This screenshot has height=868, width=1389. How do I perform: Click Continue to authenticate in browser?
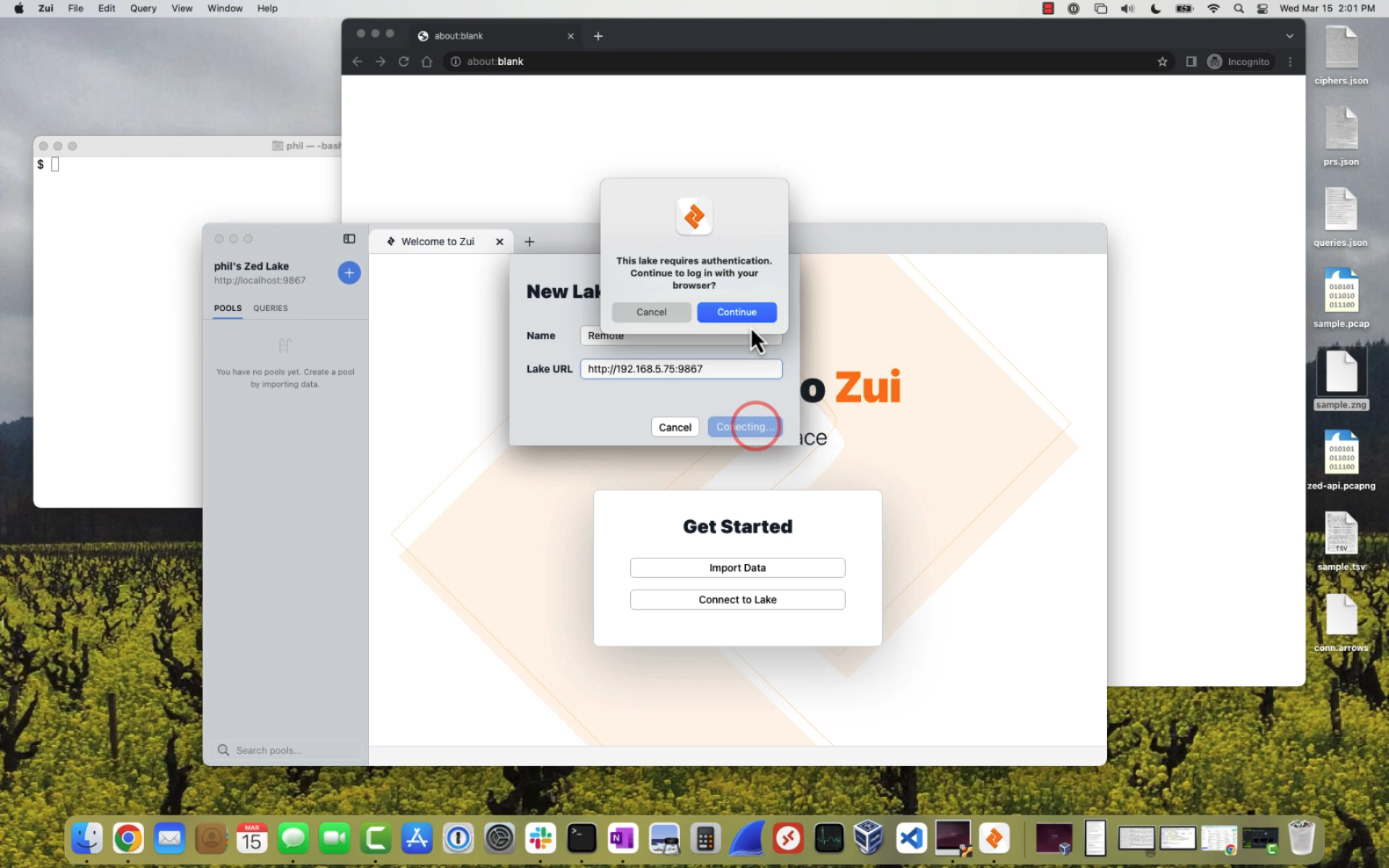(x=736, y=311)
